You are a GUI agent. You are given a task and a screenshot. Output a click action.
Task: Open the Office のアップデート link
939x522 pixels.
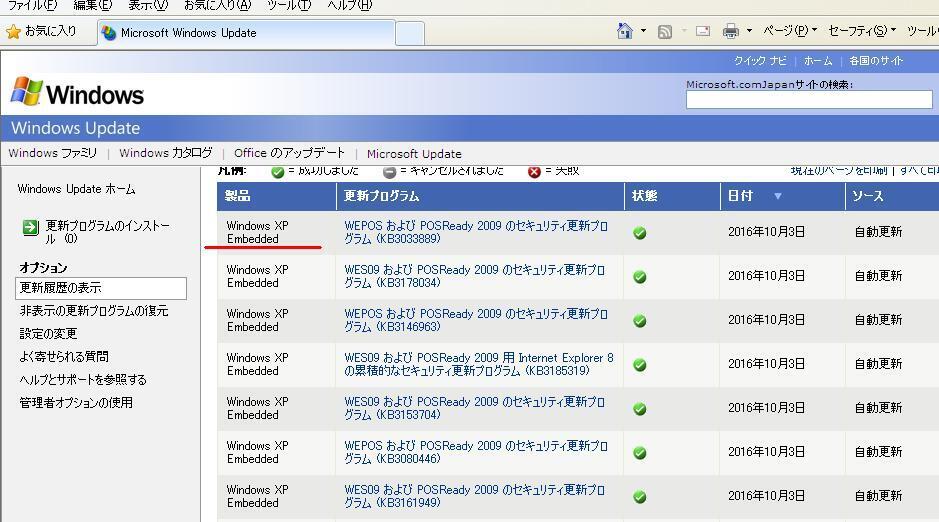(289, 153)
